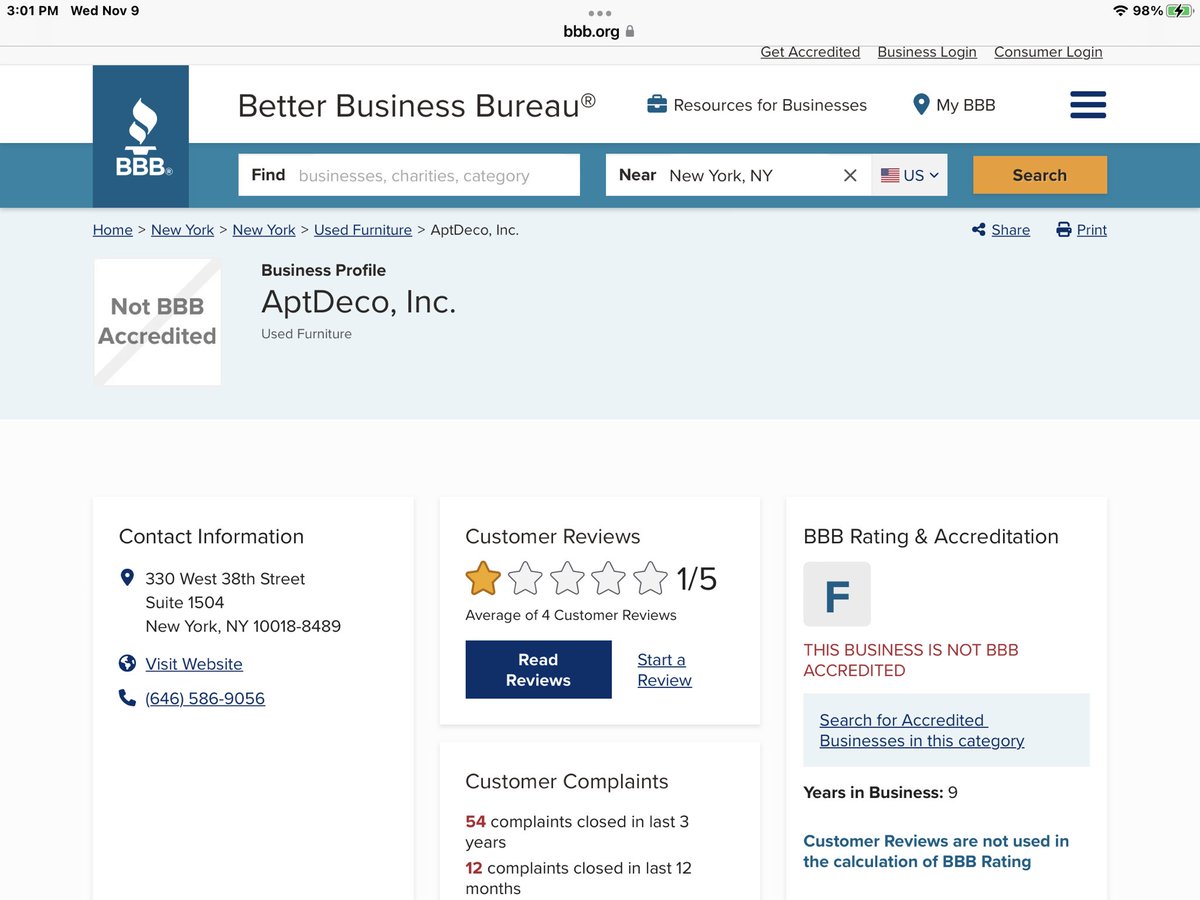Viewport: 1200px width, 900px height.
Task: Go to the Home breadcrumb
Action: [x=113, y=230]
